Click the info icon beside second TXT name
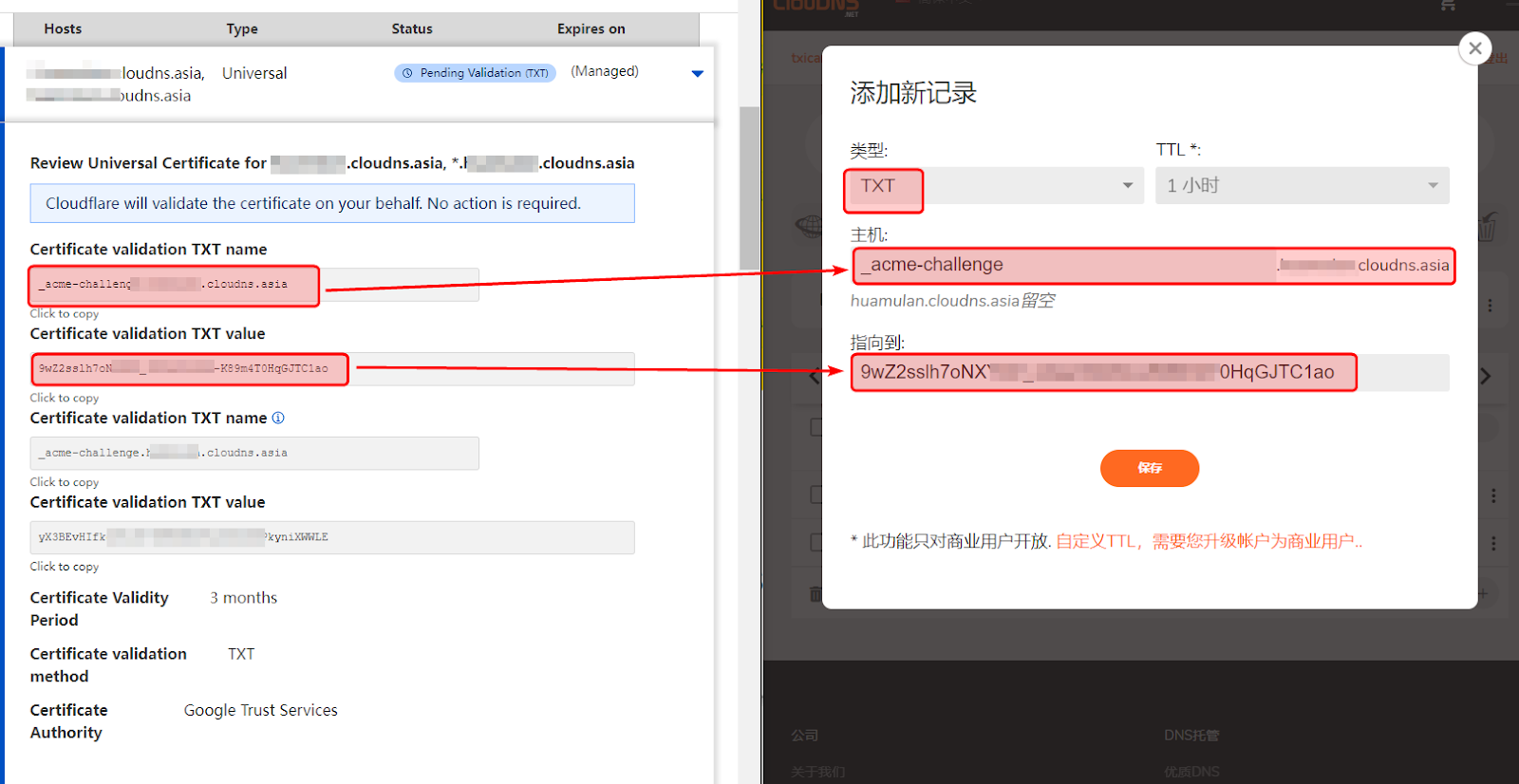The width and height of the screenshot is (1519, 784). (x=278, y=418)
